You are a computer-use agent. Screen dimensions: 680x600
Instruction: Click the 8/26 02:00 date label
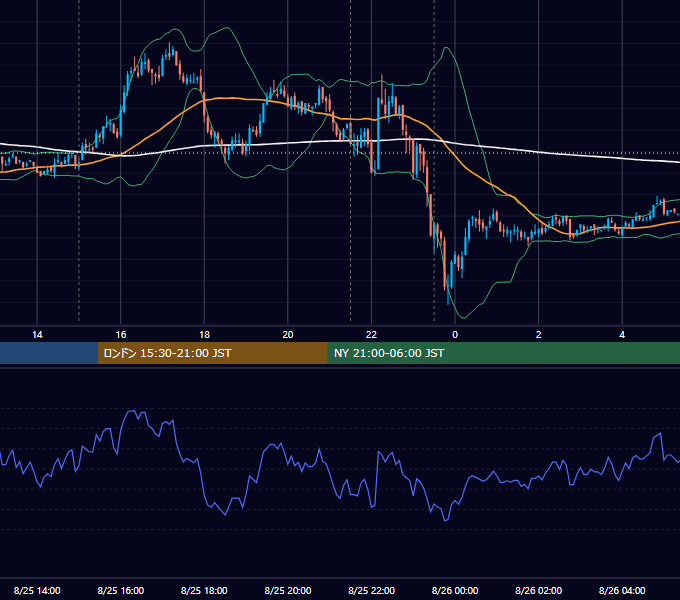point(539,590)
